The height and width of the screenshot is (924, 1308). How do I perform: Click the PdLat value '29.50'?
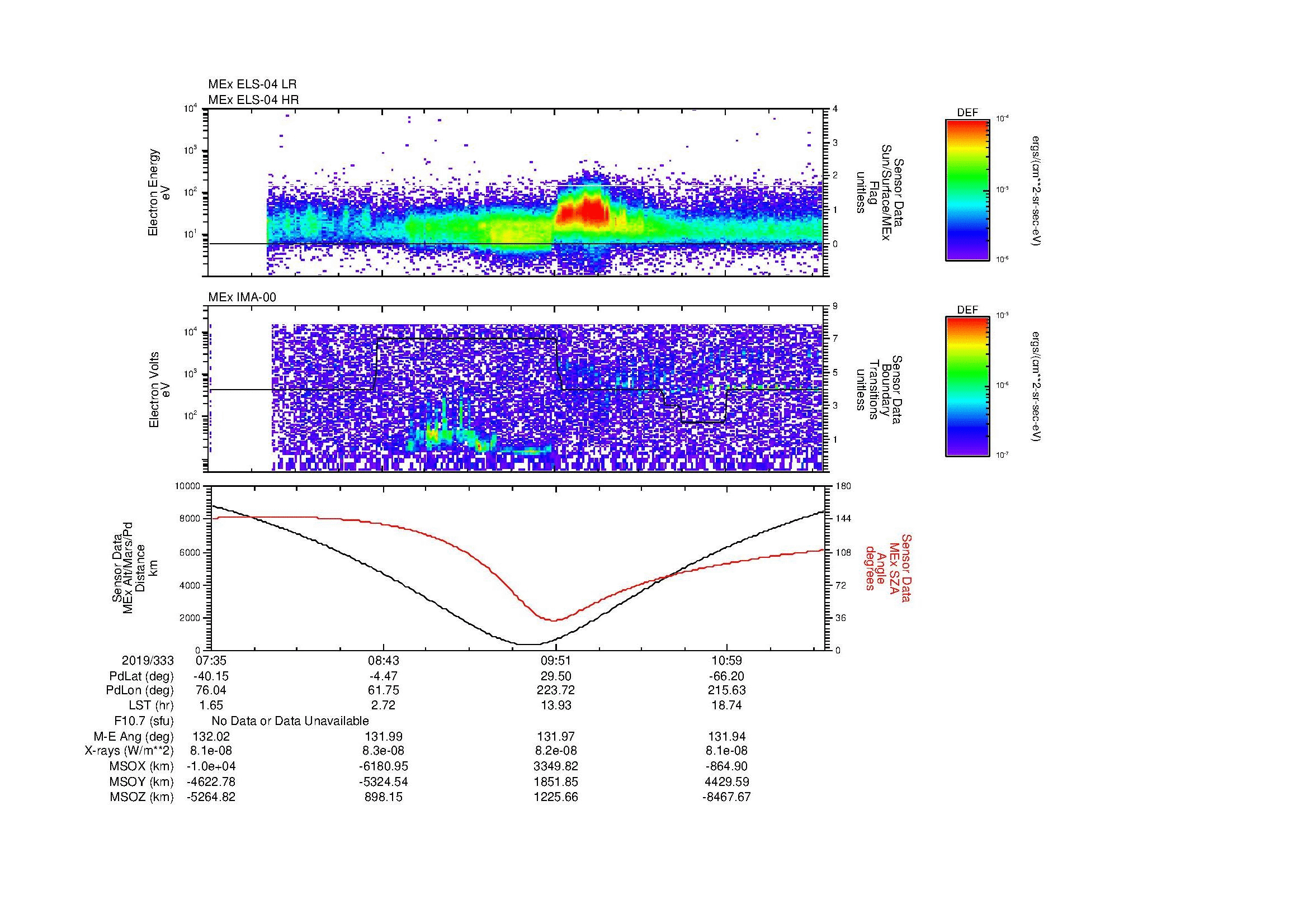coord(556,676)
